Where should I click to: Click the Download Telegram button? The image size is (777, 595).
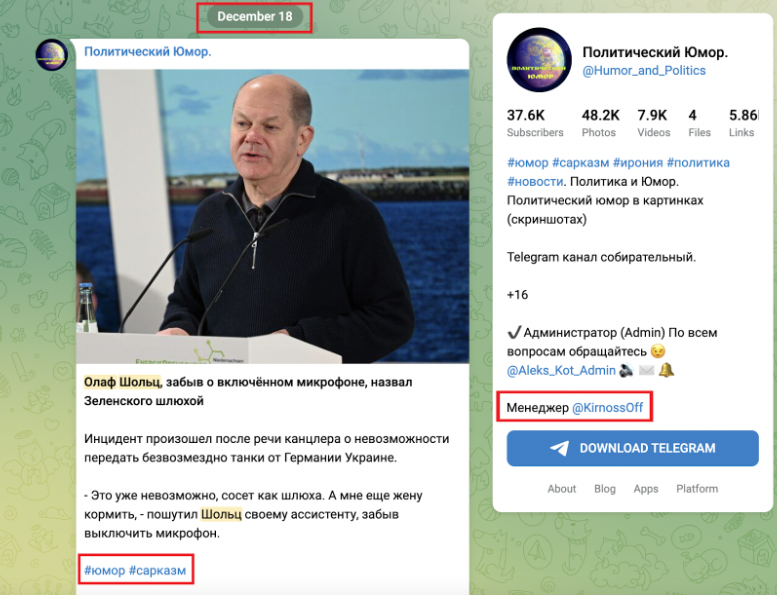[x=632, y=448]
